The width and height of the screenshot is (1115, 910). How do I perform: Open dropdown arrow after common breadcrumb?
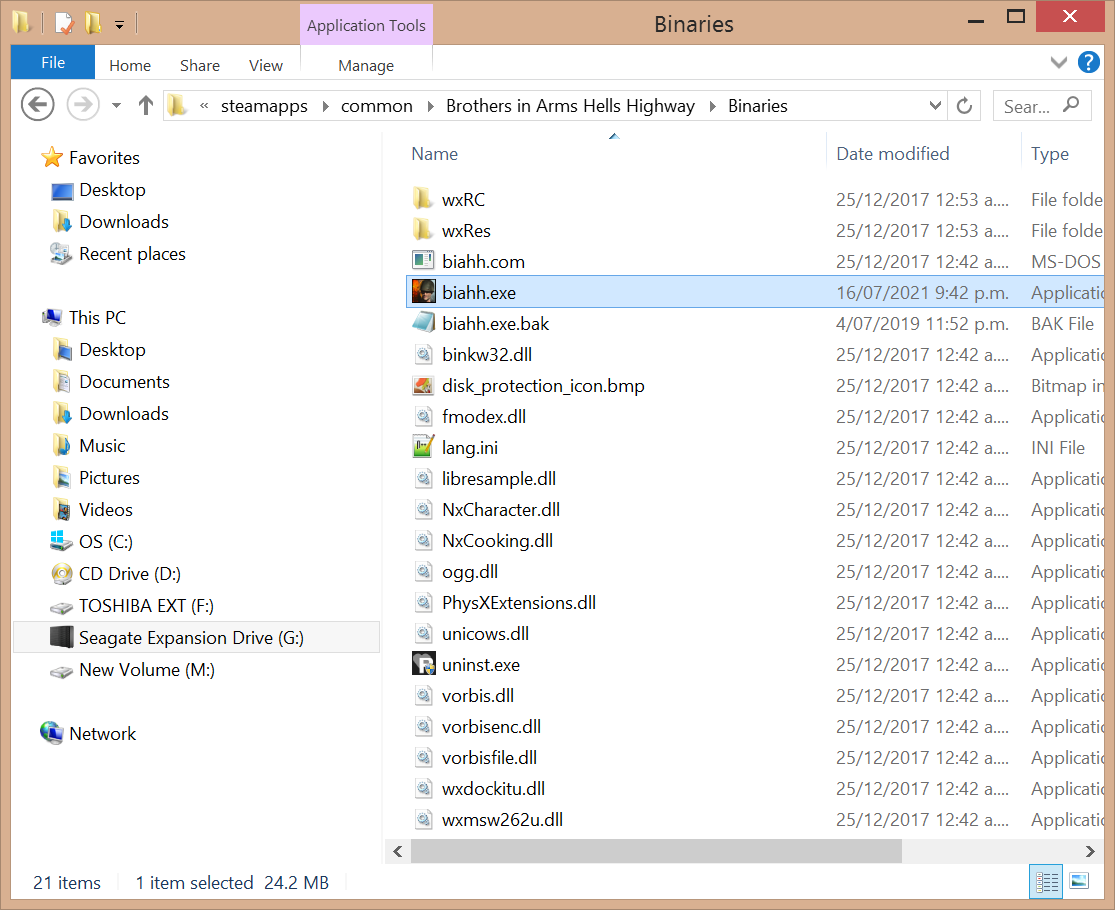pos(430,106)
